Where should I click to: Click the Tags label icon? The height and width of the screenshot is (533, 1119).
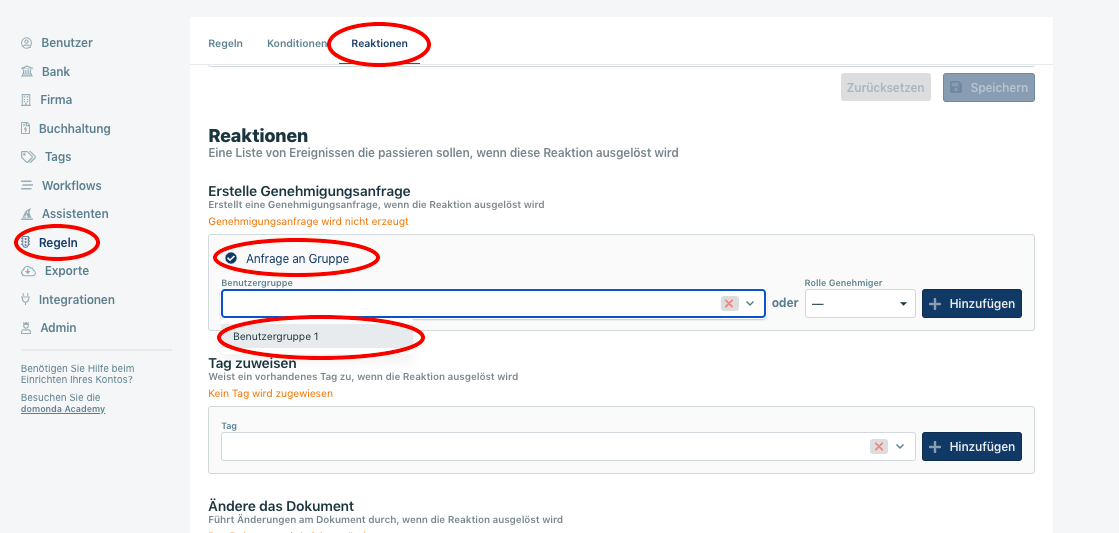tap(28, 157)
